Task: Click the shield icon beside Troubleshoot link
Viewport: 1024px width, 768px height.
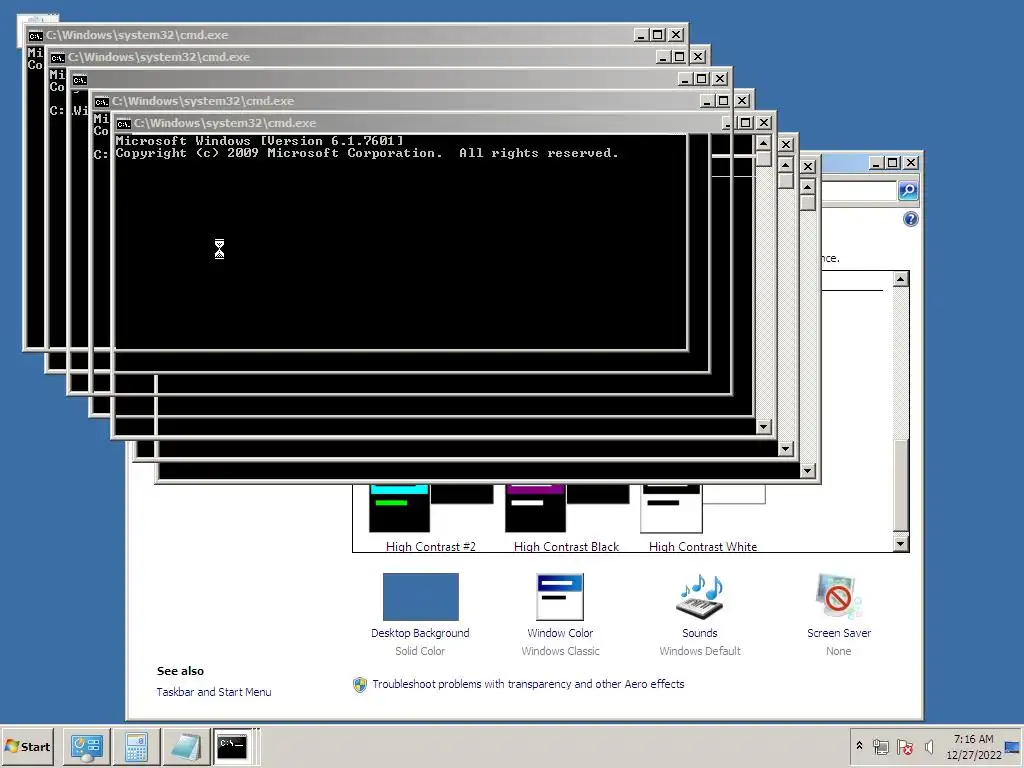Action: pos(360,684)
